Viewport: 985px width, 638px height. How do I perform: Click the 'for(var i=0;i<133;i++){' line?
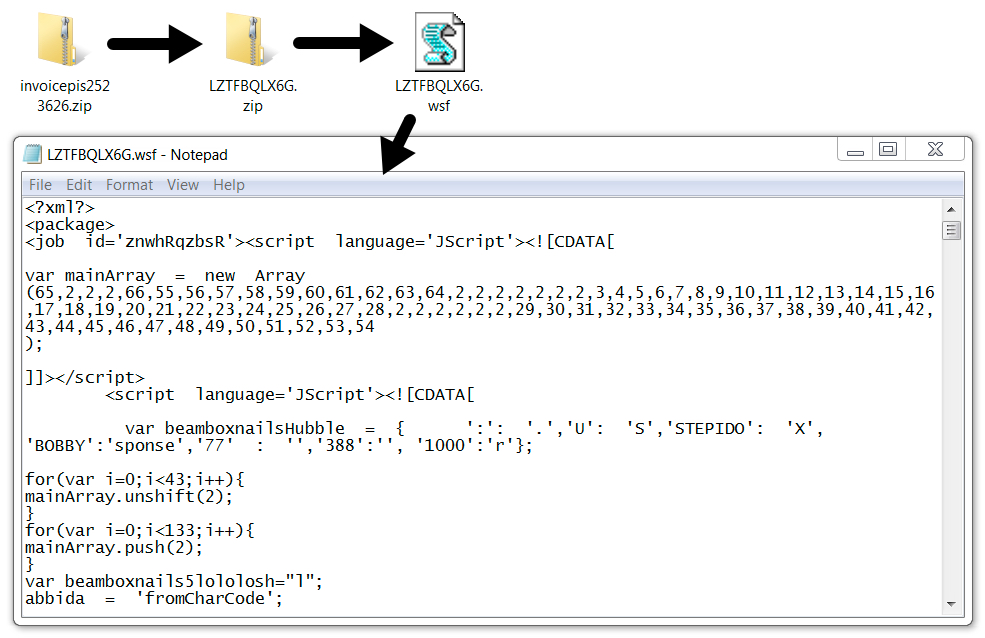click(x=140, y=530)
